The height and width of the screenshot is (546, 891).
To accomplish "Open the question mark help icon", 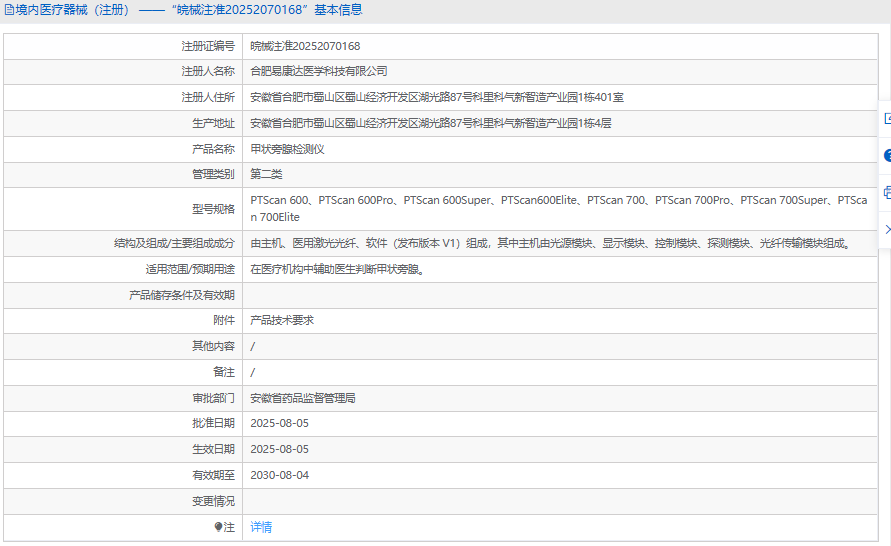I will point(886,156).
